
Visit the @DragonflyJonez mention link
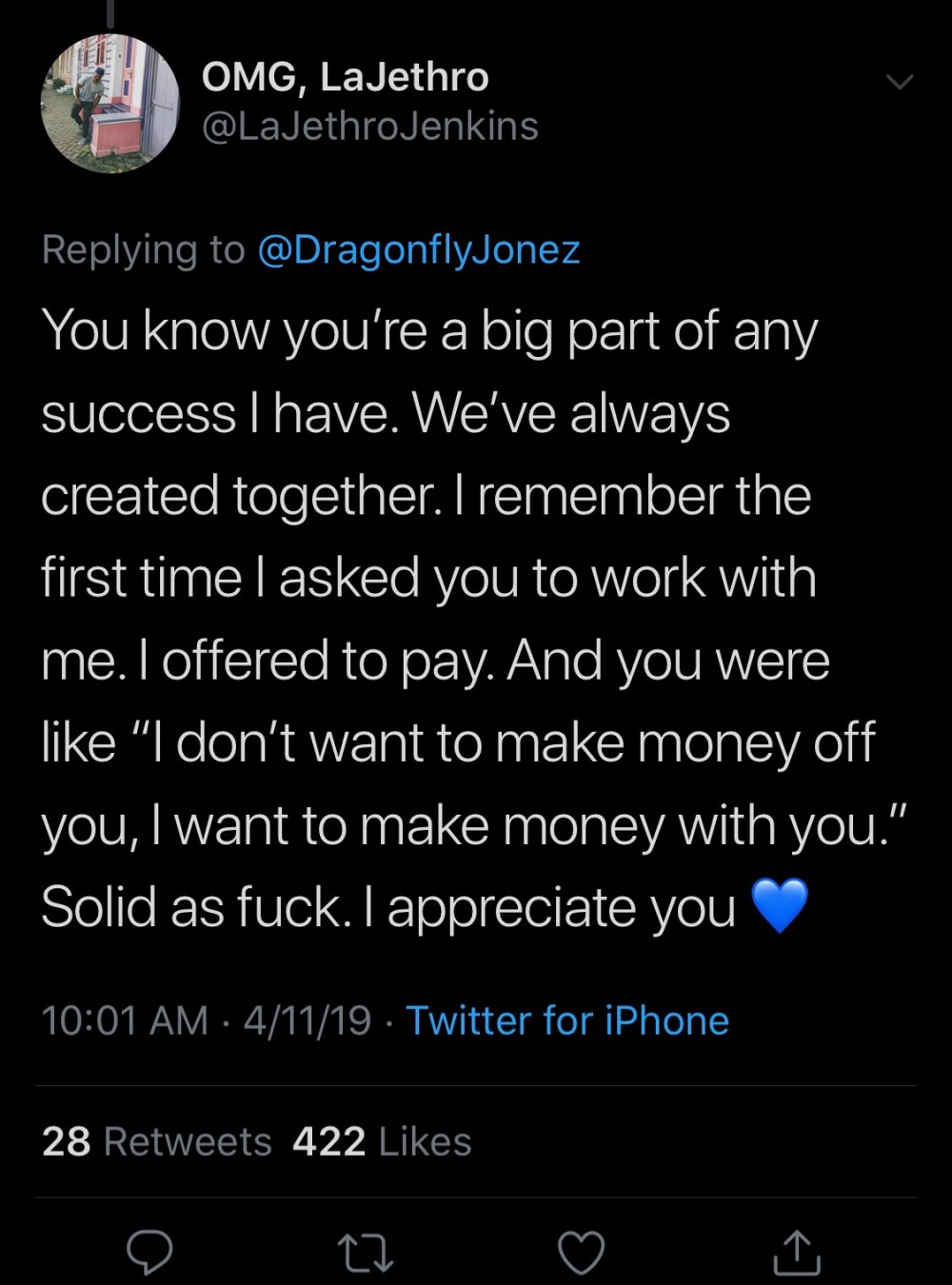[419, 249]
